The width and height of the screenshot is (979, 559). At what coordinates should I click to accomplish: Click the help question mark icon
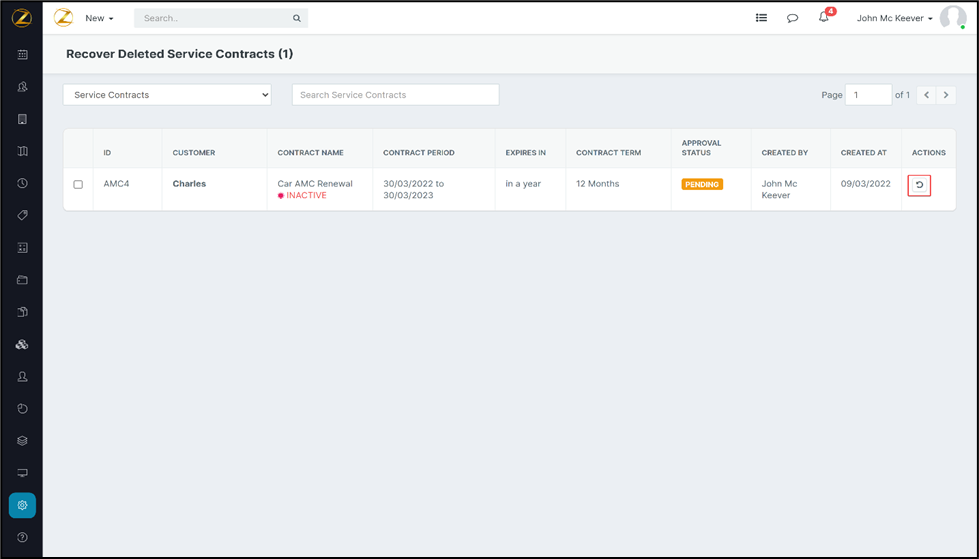[x=22, y=537]
